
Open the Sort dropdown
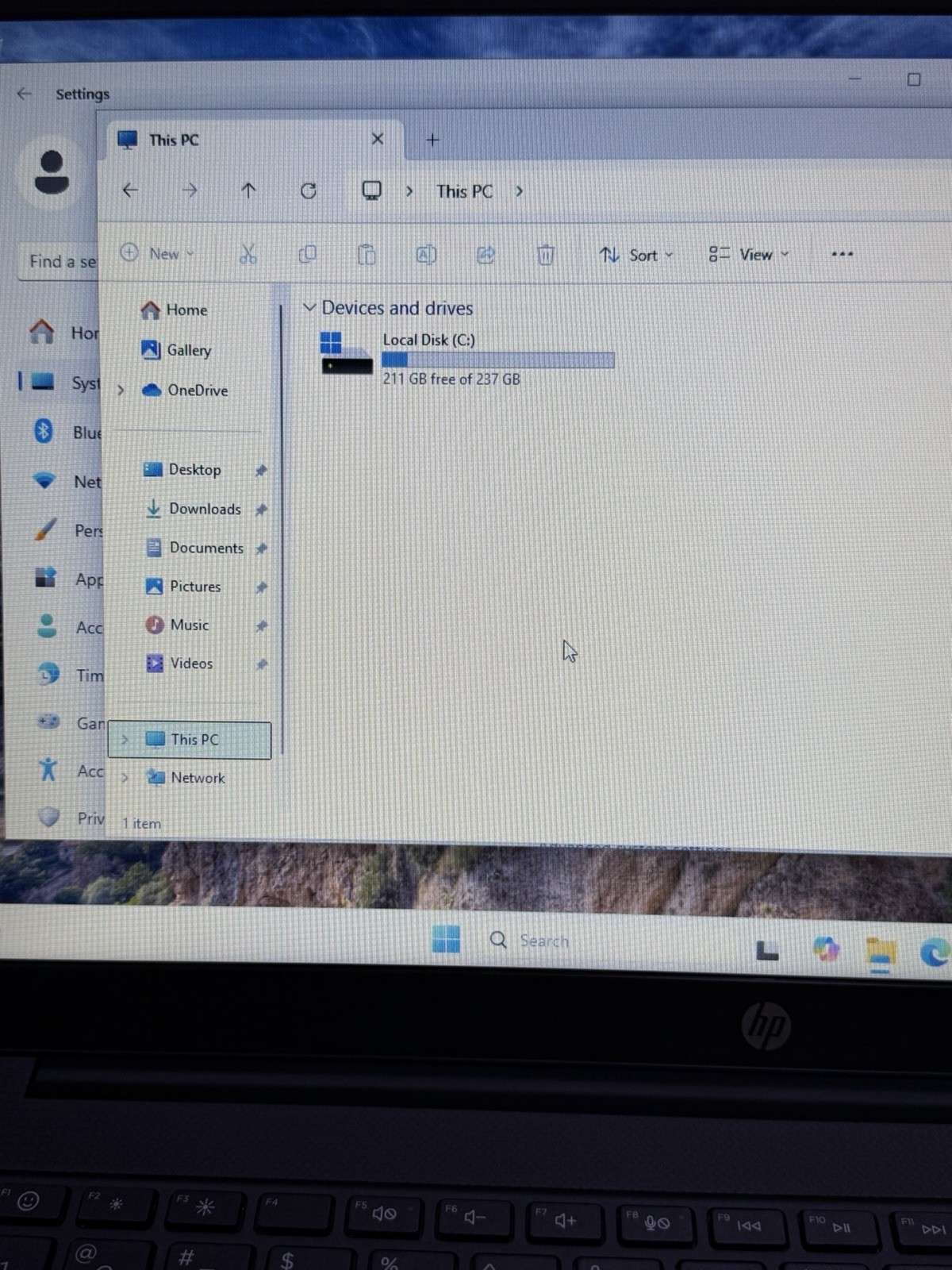click(x=636, y=255)
